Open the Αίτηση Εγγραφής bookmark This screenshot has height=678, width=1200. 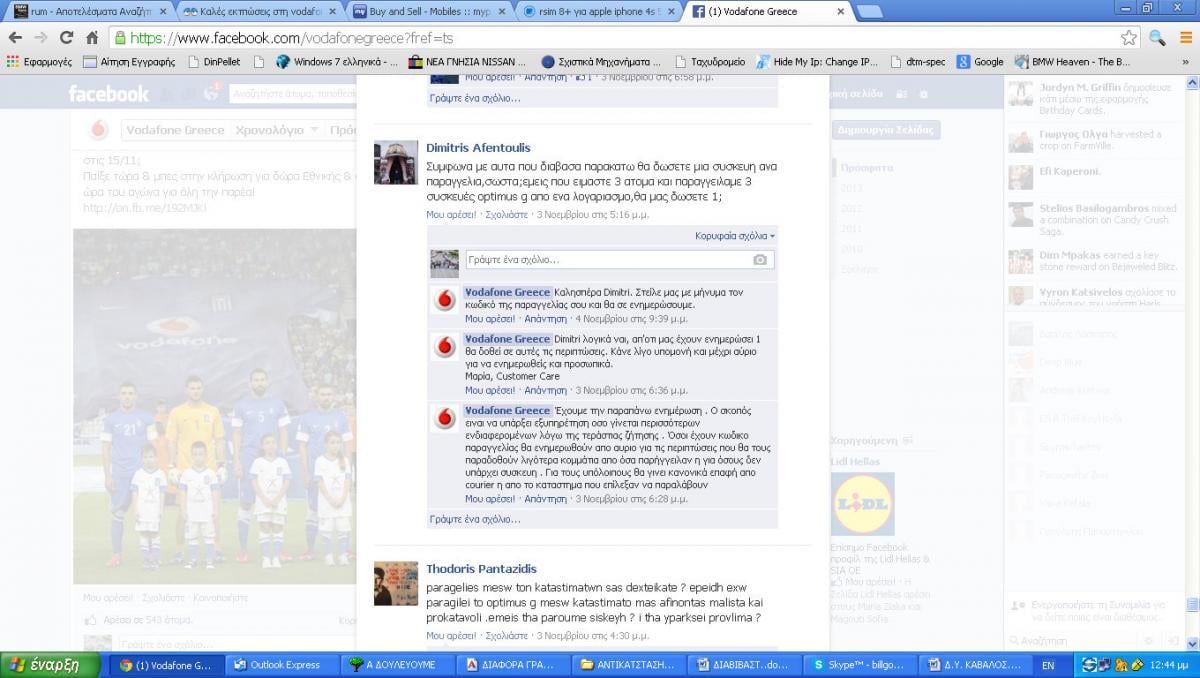[x=129, y=61]
